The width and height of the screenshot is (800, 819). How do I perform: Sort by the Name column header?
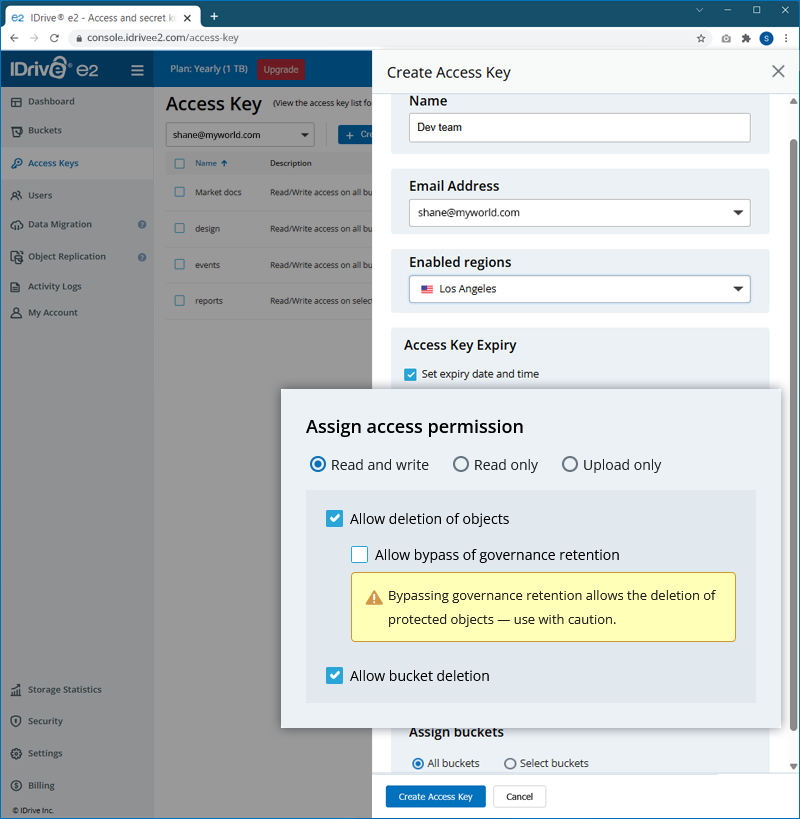211,163
